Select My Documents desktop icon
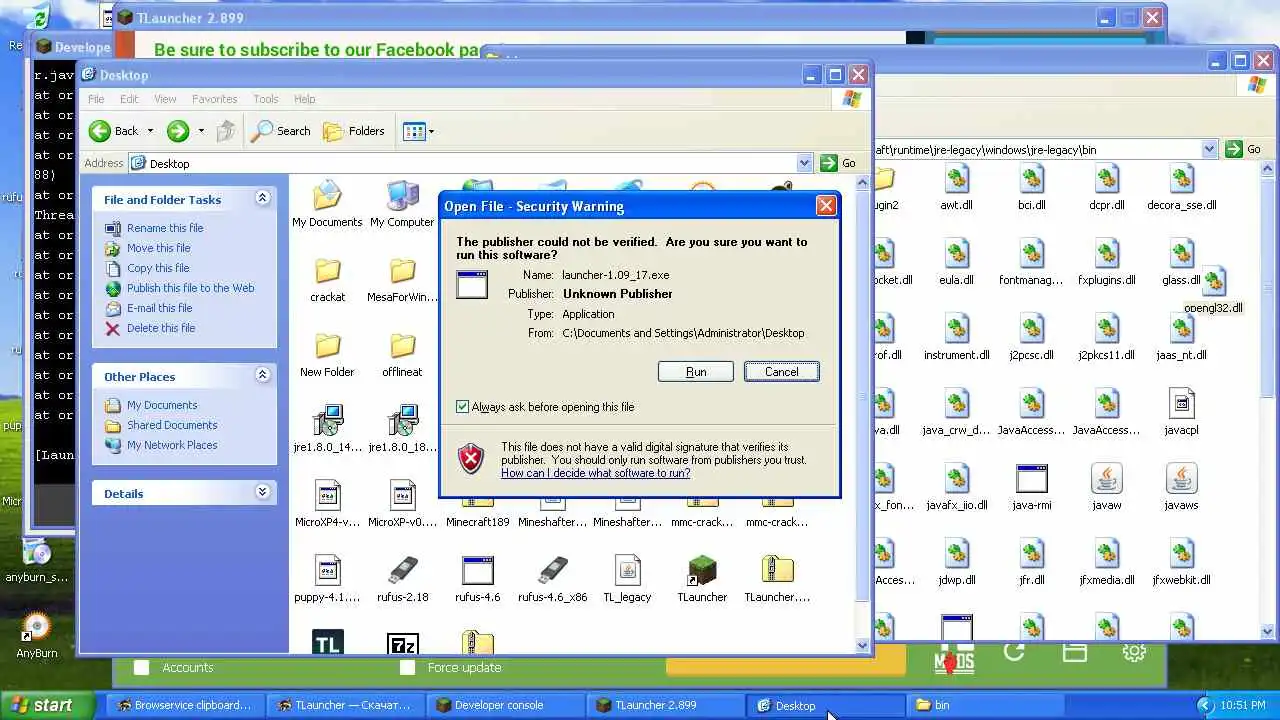Viewport: 1280px width, 720px height. (327, 197)
